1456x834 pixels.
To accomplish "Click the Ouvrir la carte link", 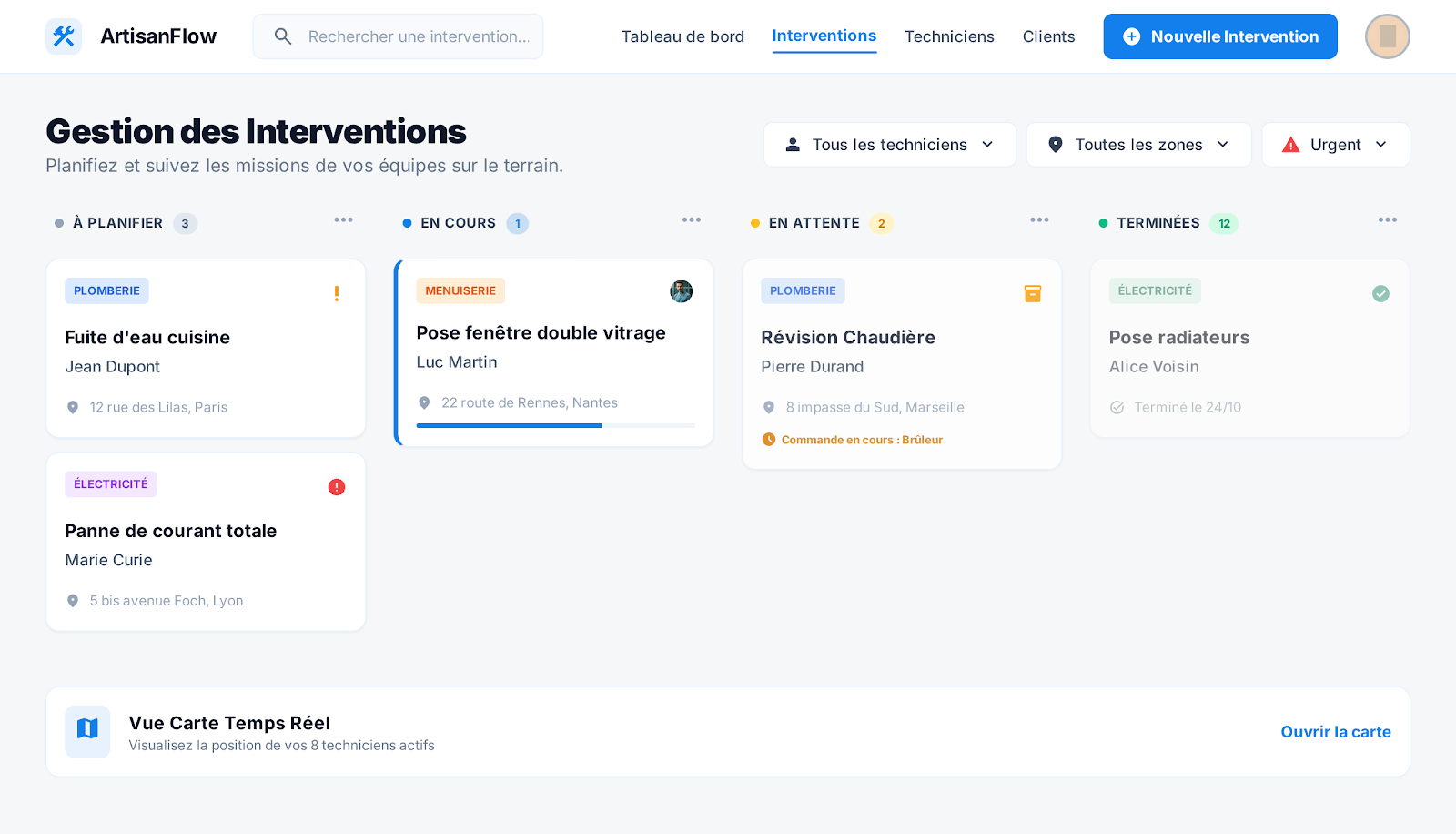I will pyautogui.click(x=1335, y=732).
